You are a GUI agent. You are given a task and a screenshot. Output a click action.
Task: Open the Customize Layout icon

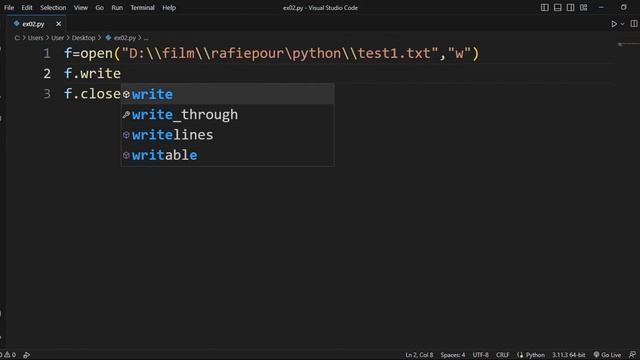point(584,7)
